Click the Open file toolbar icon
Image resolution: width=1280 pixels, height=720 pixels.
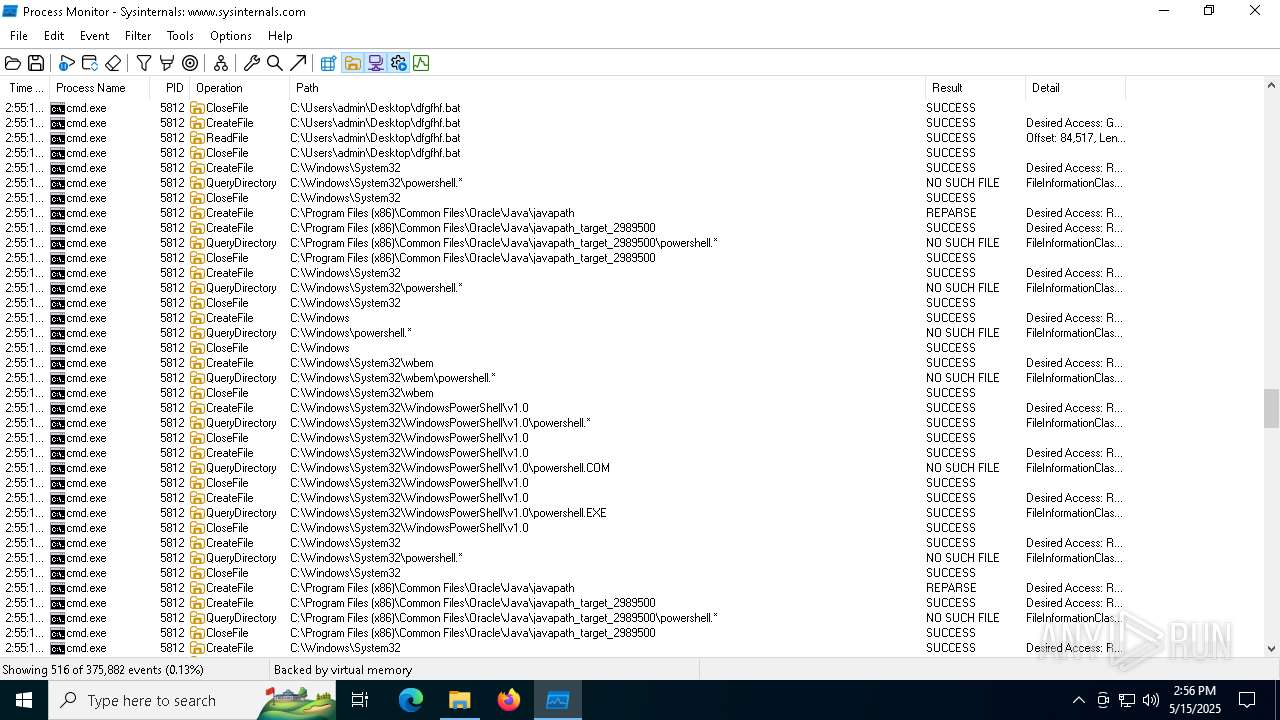[x=13, y=63]
